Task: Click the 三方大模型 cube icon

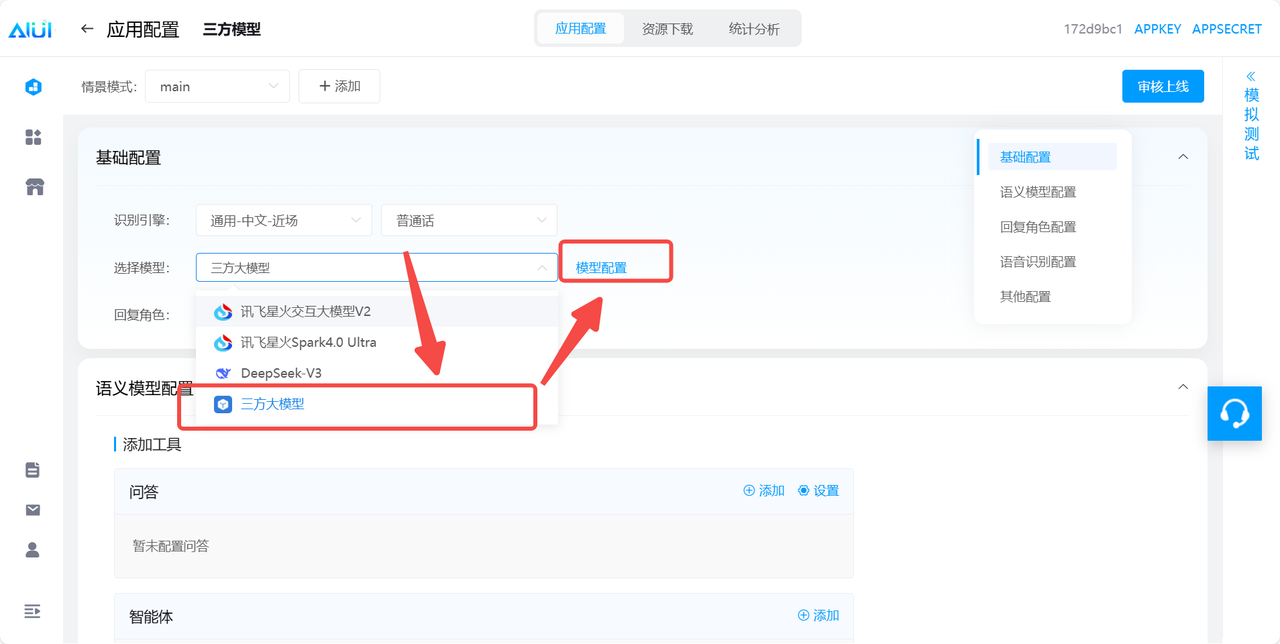Action: [x=223, y=404]
